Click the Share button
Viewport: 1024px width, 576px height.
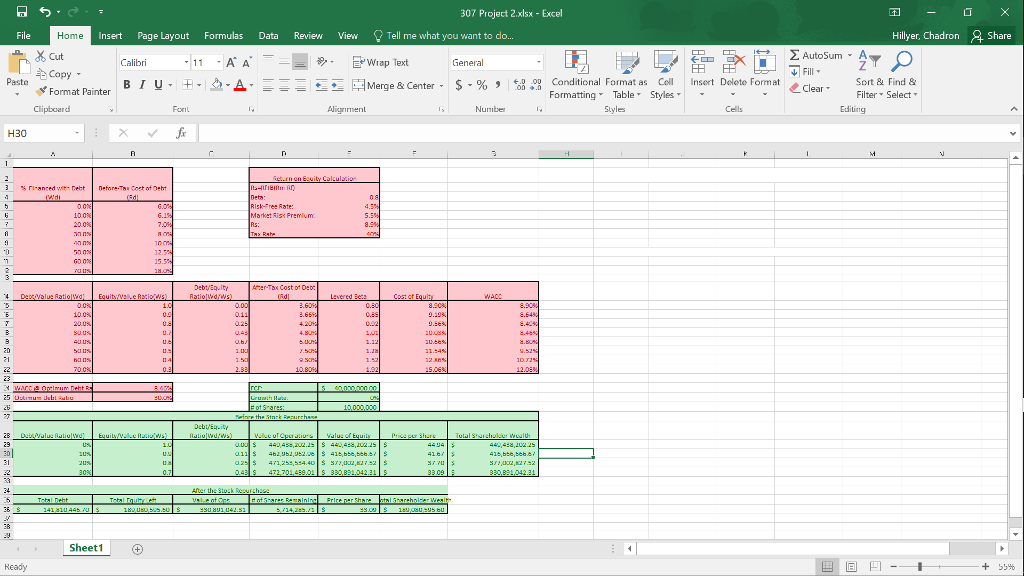pyautogui.click(x=991, y=36)
